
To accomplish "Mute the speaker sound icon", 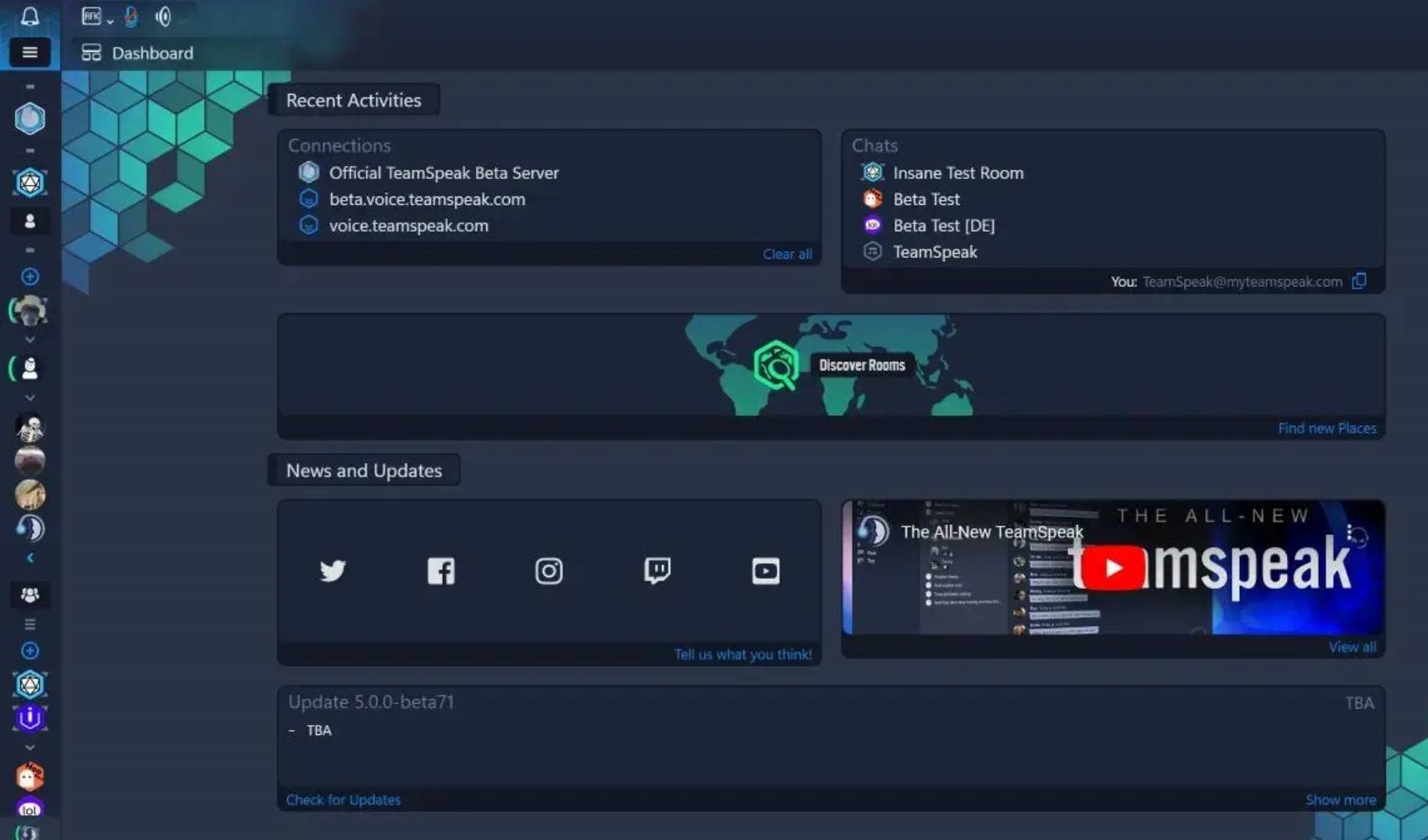I will pos(163,16).
